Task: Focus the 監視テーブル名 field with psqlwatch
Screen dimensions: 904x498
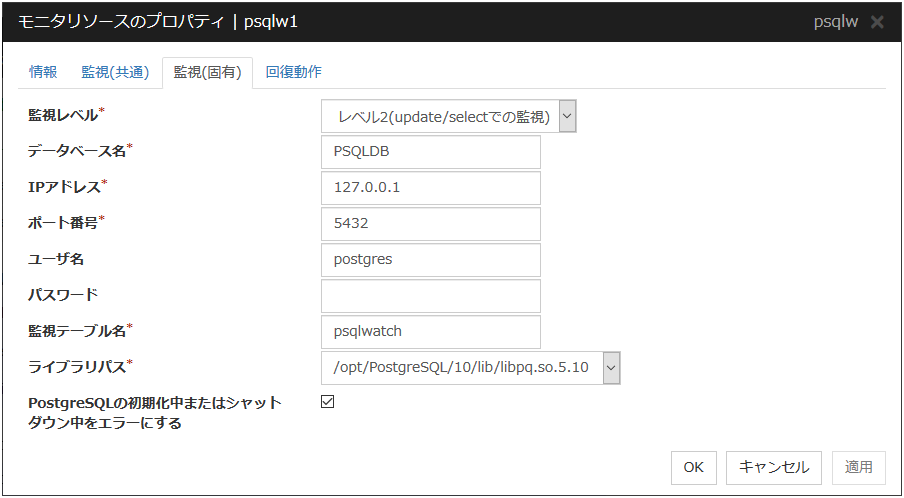Action: pyautogui.click(x=430, y=332)
